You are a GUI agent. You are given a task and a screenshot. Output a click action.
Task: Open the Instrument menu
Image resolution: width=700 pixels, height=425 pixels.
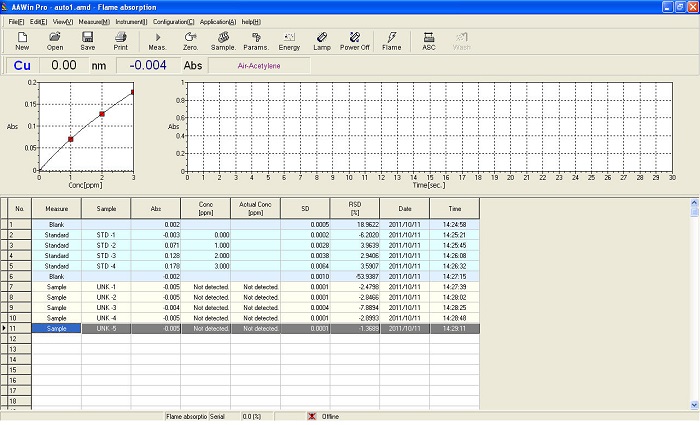tap(131, 21)
